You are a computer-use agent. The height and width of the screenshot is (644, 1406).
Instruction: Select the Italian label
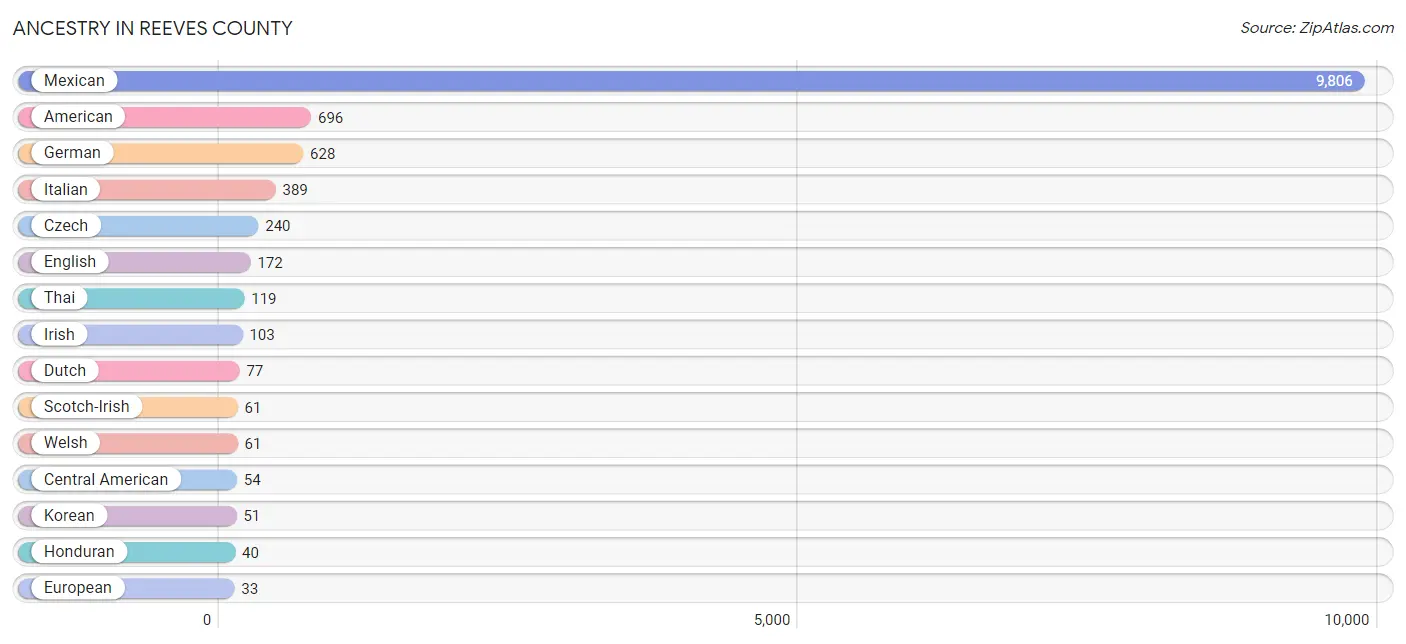tap(66, 190)
